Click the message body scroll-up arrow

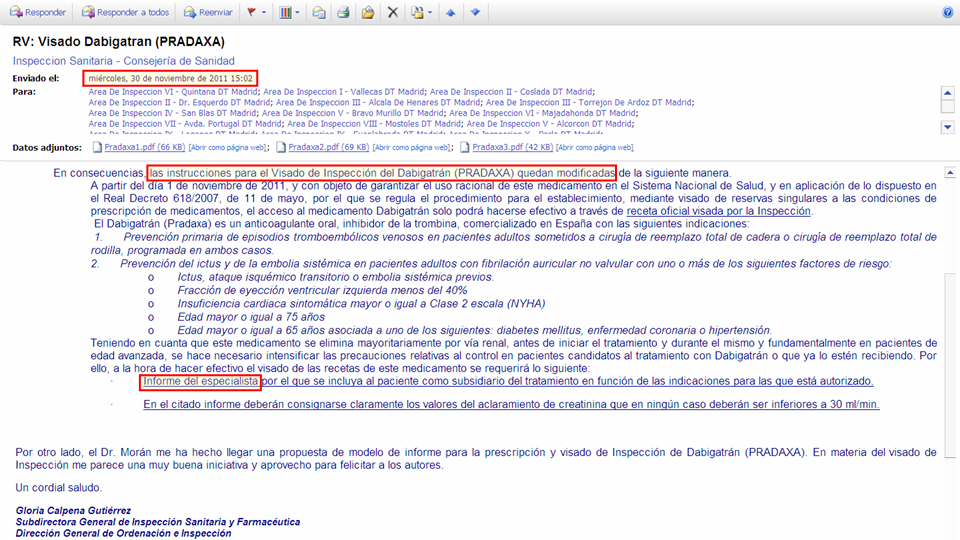pos(950,173)
